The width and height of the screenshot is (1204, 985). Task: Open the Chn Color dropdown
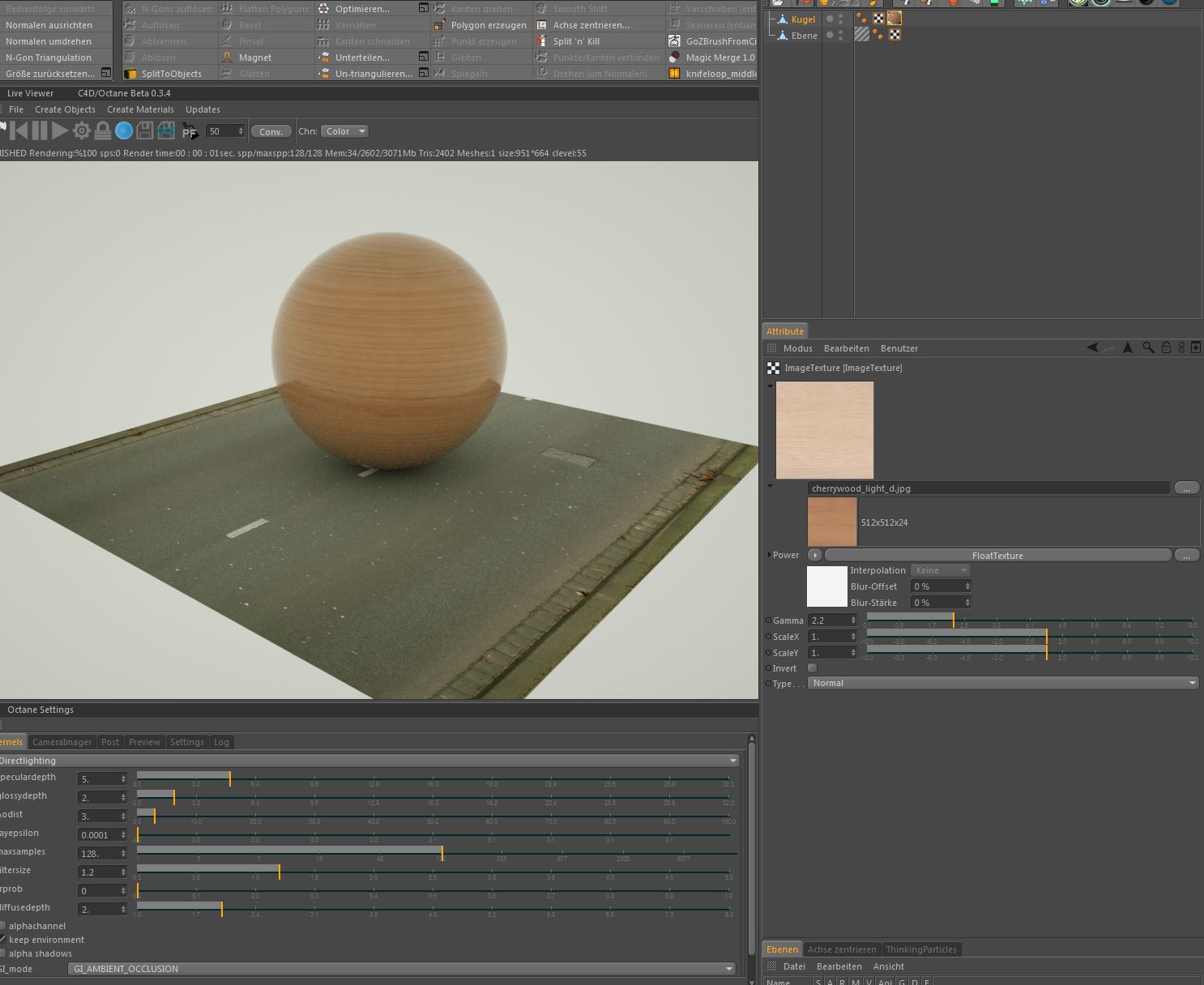click(344, 131)
